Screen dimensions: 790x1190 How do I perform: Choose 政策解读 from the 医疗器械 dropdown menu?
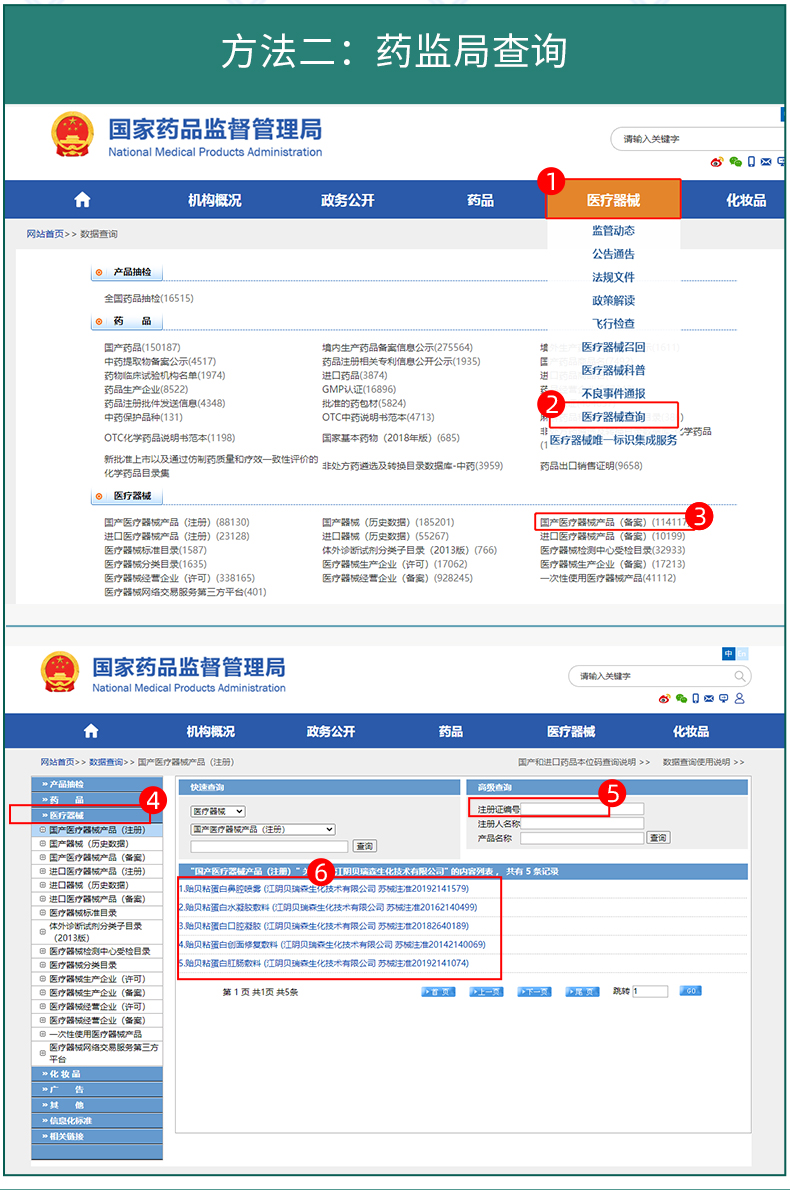coord(613,301)
